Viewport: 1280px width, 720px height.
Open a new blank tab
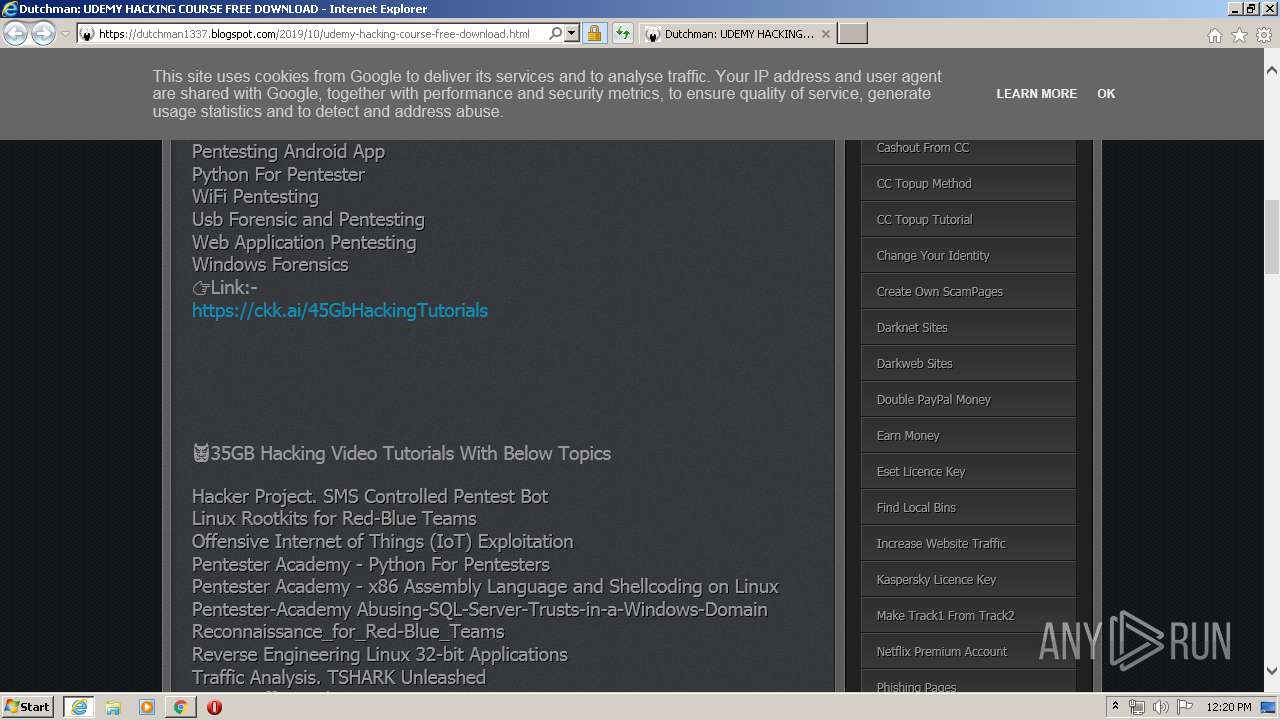tap(852, 34)
